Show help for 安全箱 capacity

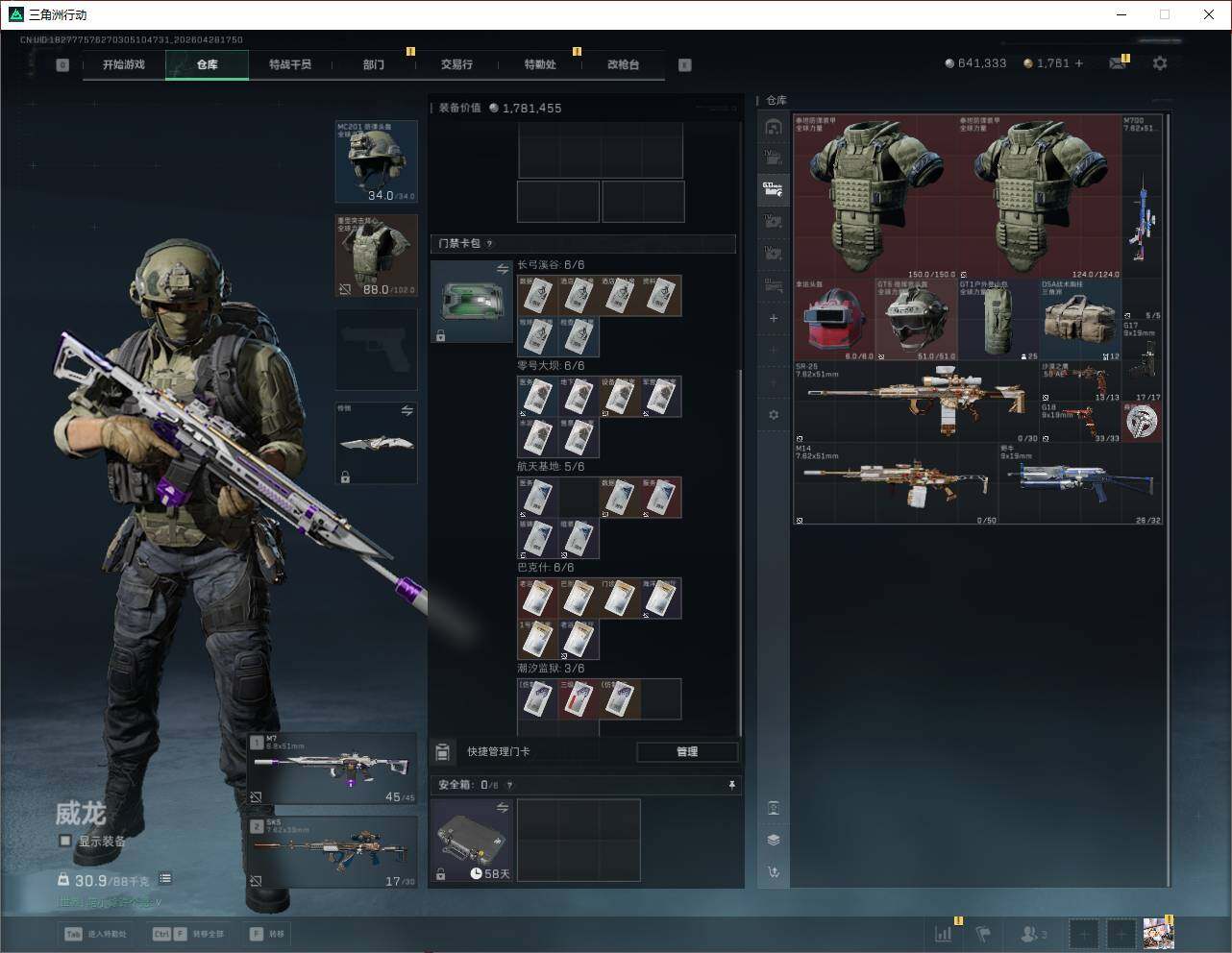[x=509, y=785]
